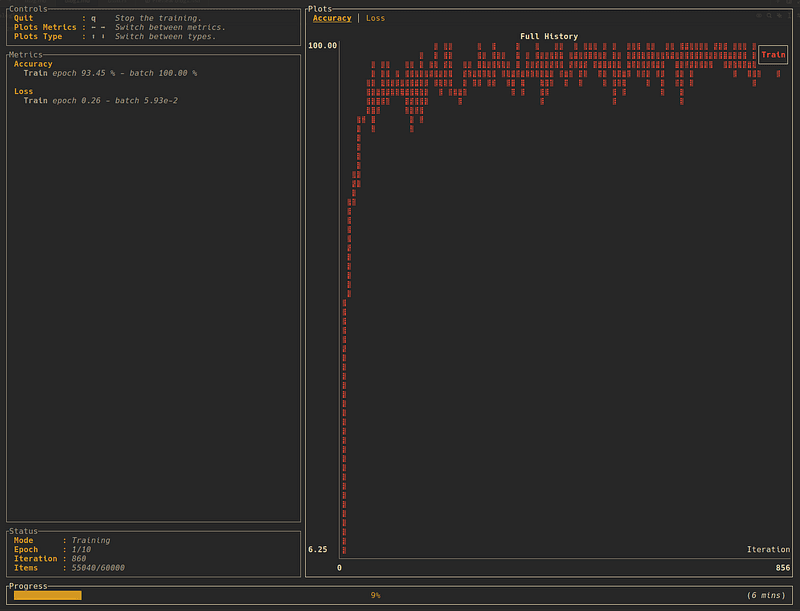
Task: Click the Accuracy heading in Metrics panel
Action: point(33,64)
